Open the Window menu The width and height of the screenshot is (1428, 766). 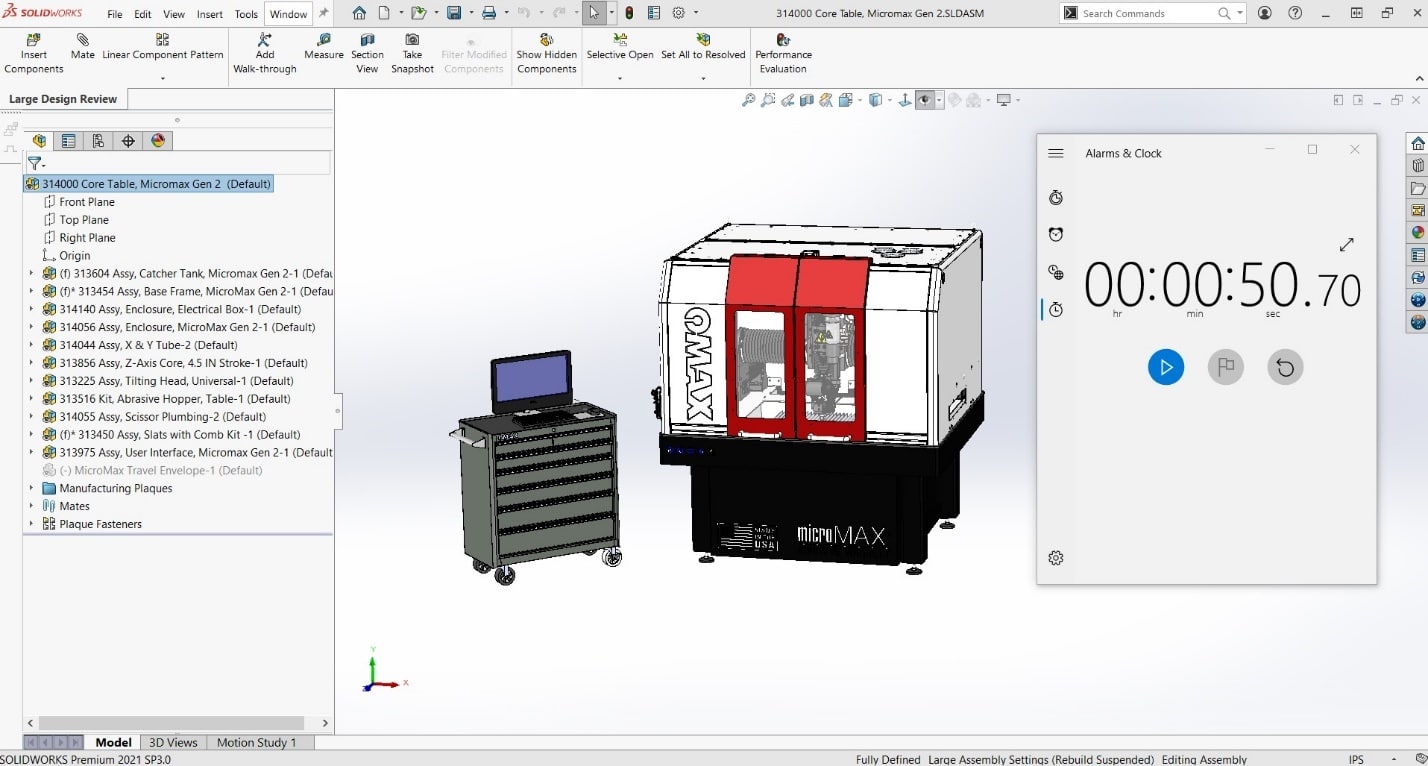(288, 14)
